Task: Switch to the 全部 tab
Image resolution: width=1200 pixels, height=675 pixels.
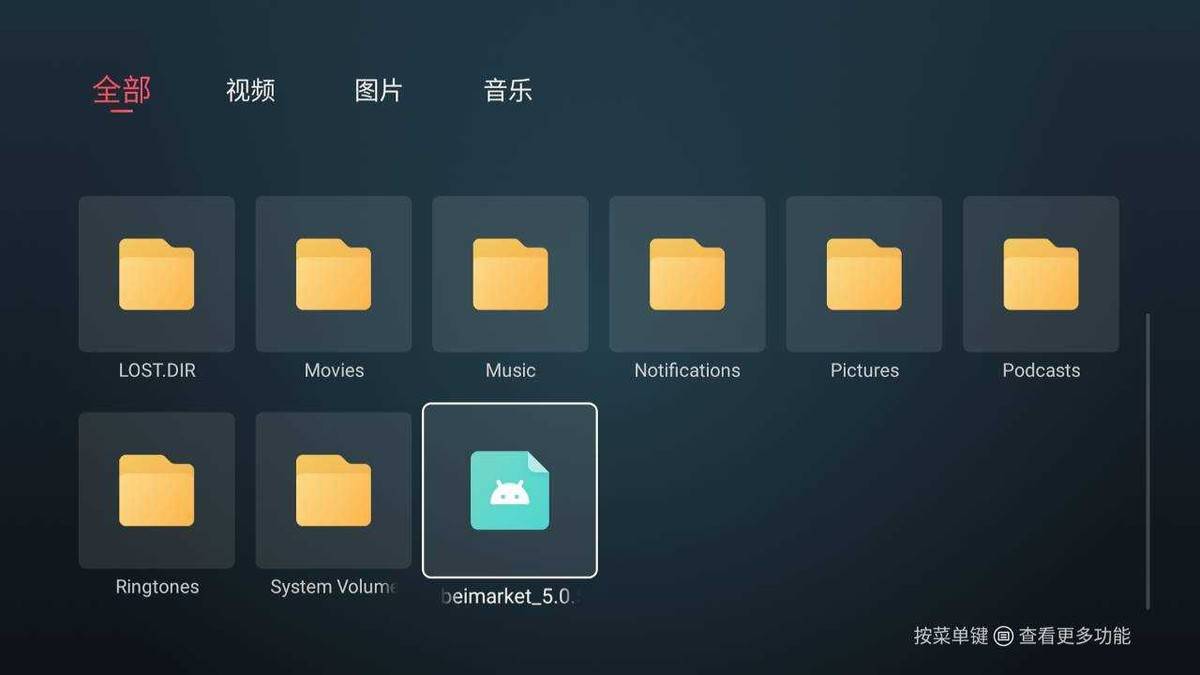Action: click(x=122, y=90)
